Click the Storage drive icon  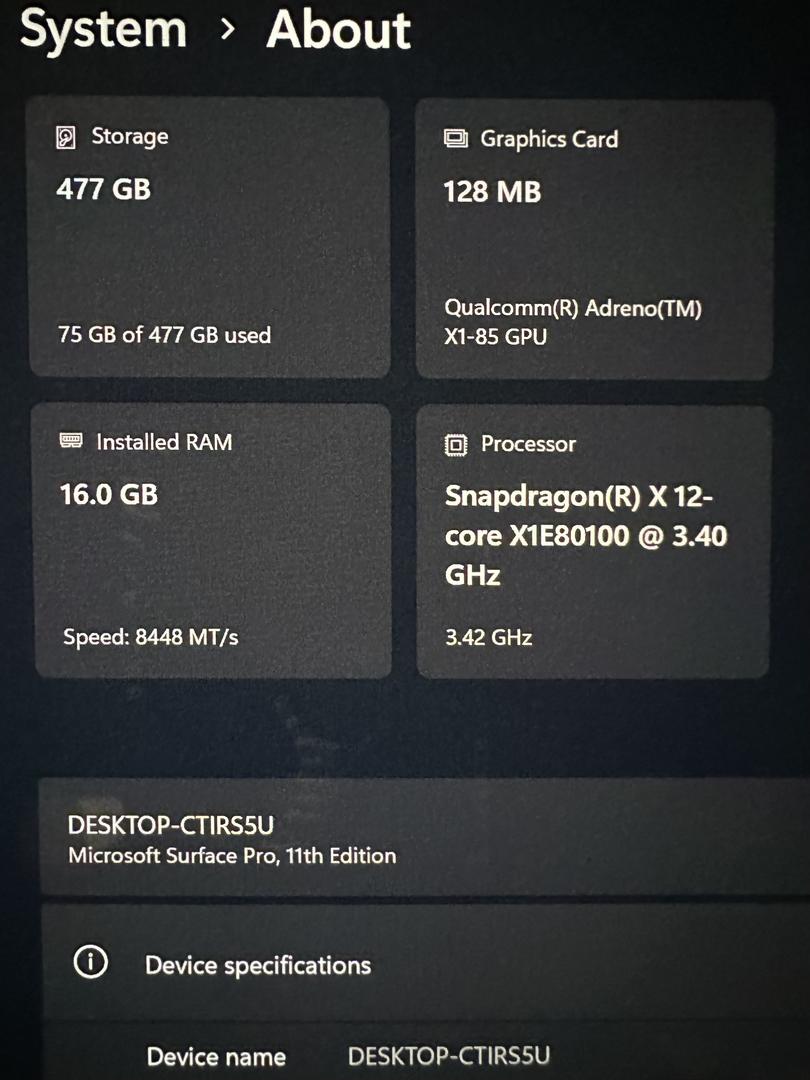coord(65,137)
